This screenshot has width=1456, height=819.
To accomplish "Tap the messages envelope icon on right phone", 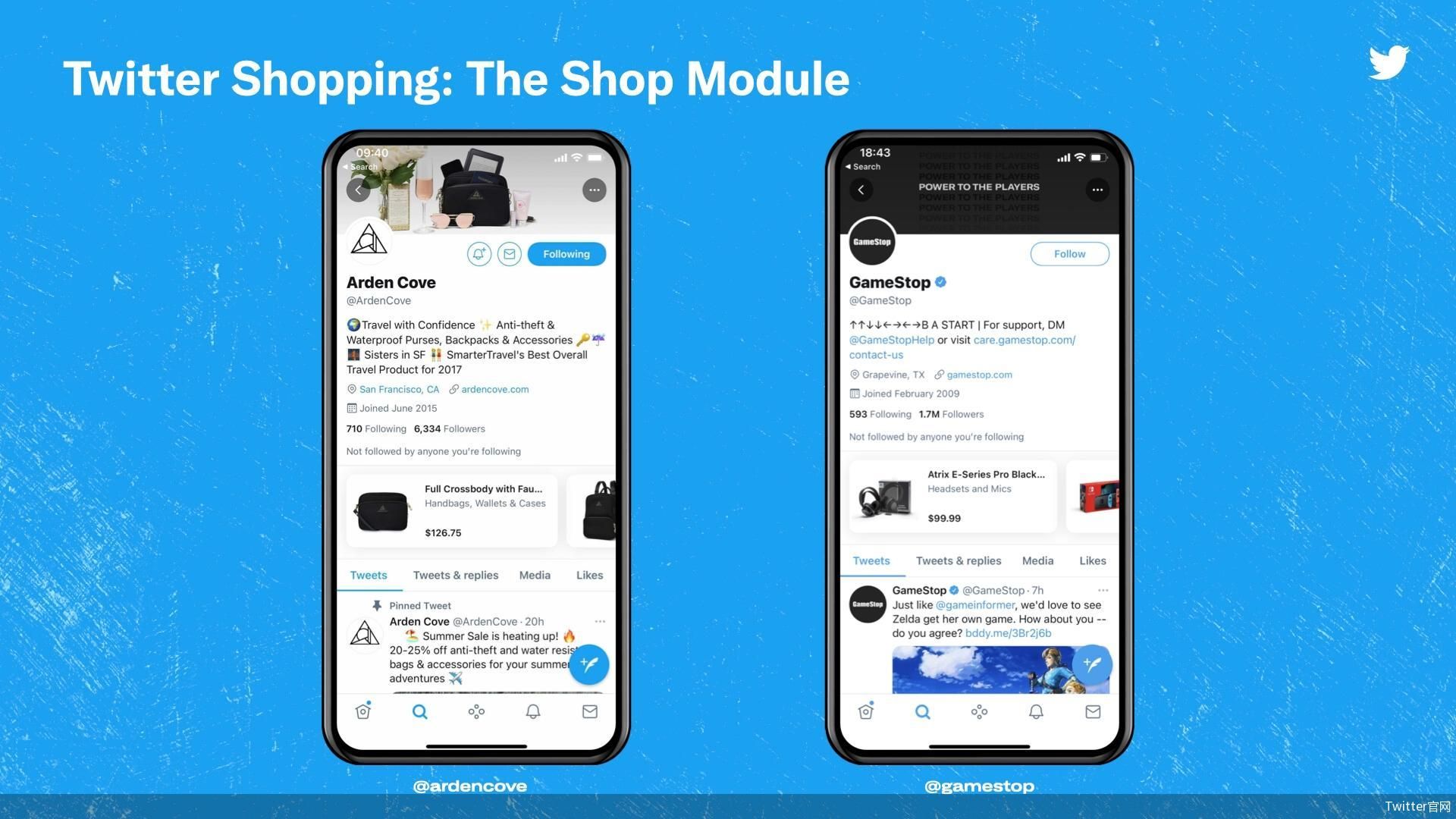I will pos(1091,711).
